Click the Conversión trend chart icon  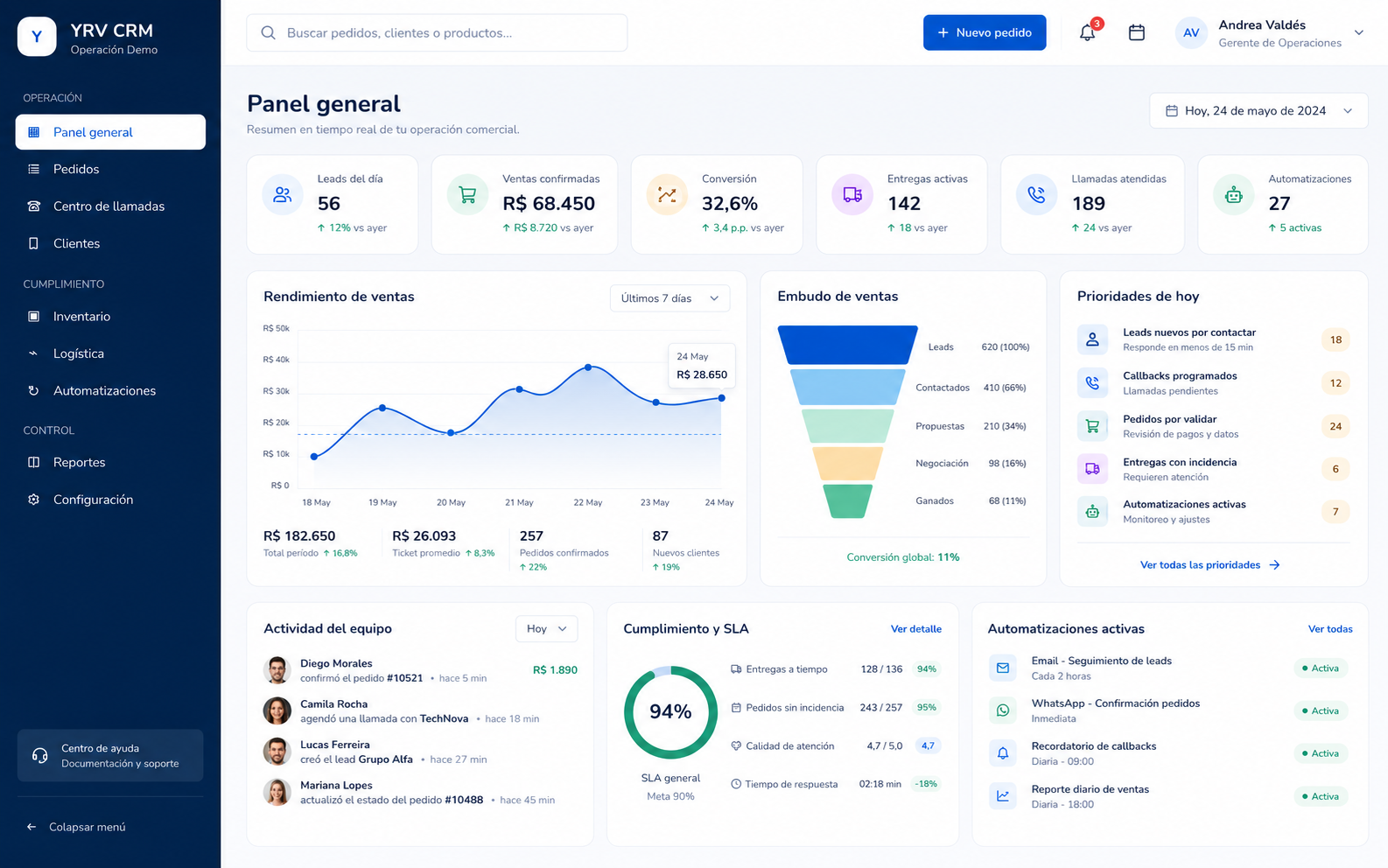(x=667, y=195)
